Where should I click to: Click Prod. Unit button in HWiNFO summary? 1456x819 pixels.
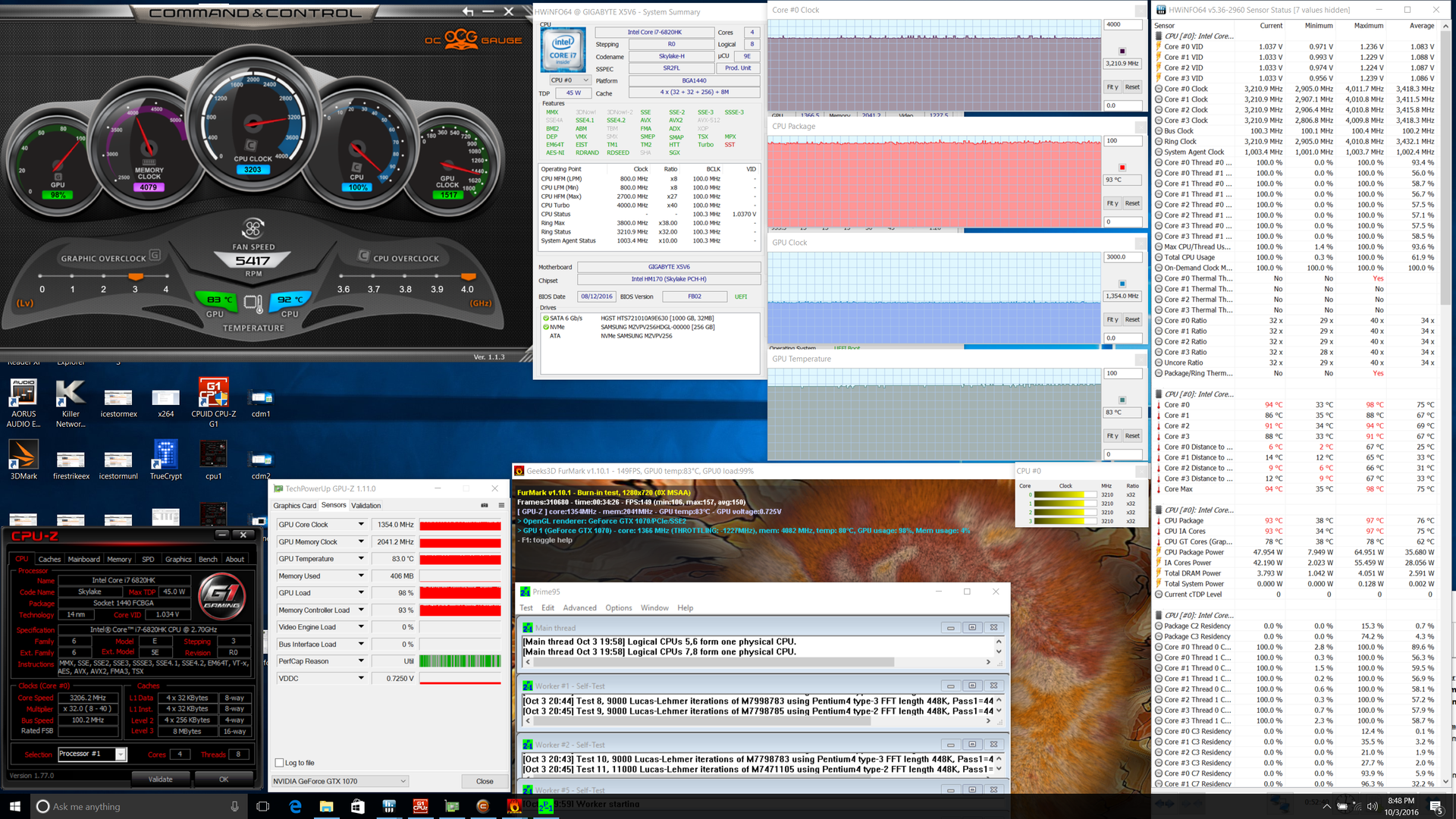pyautogui.click(x=738, y=68)
